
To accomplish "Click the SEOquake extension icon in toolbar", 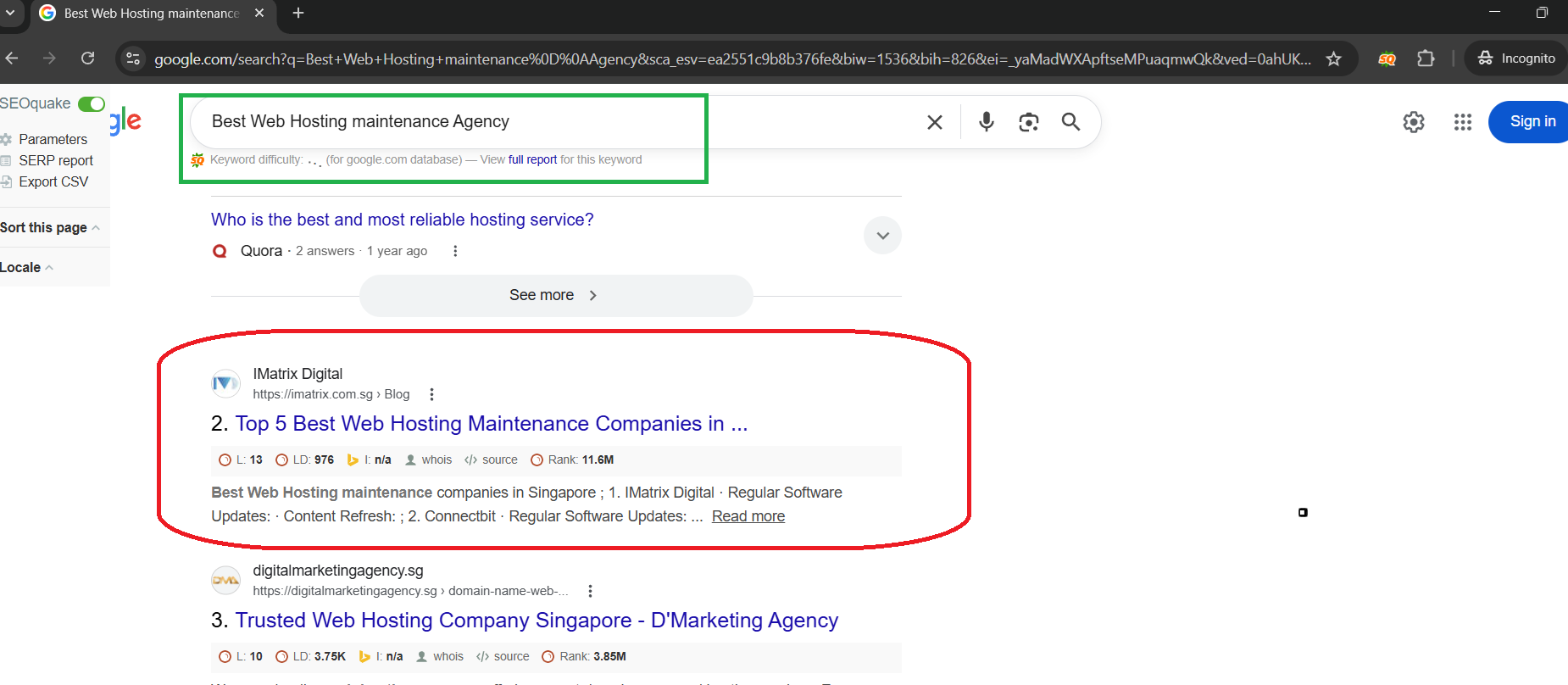I will 1387,58.
